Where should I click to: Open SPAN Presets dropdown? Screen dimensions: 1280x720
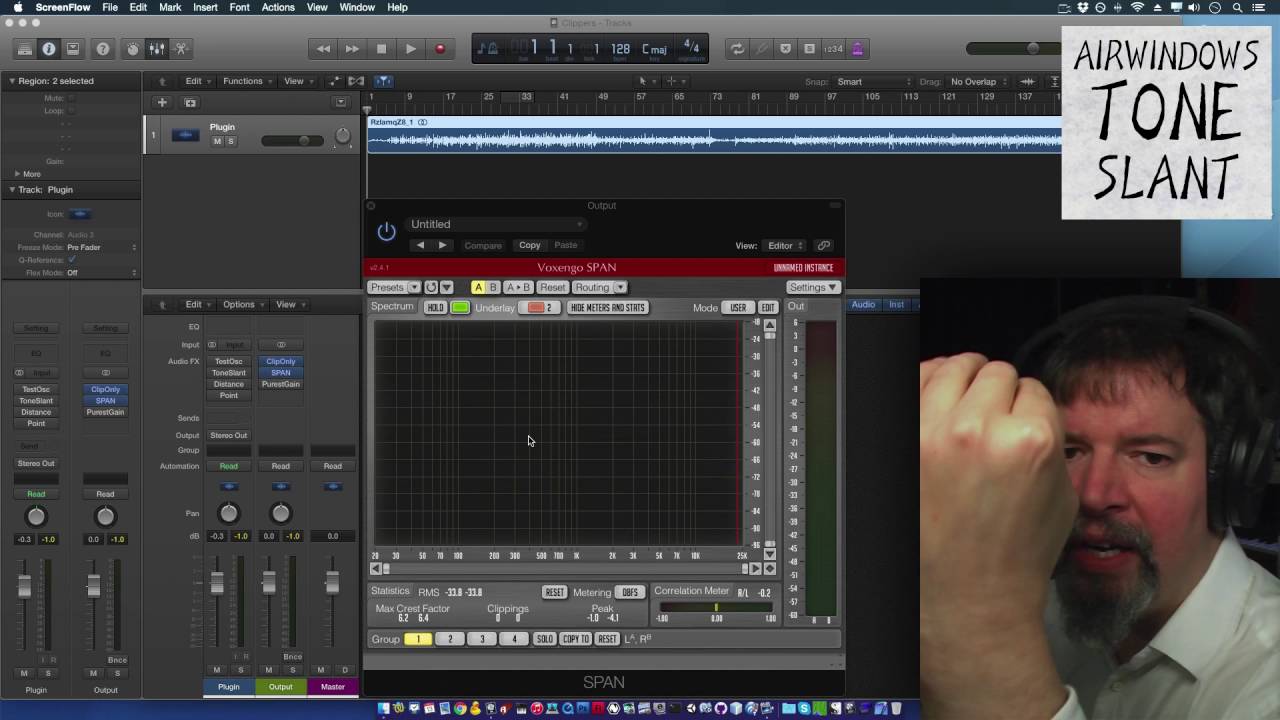point(394,287)
